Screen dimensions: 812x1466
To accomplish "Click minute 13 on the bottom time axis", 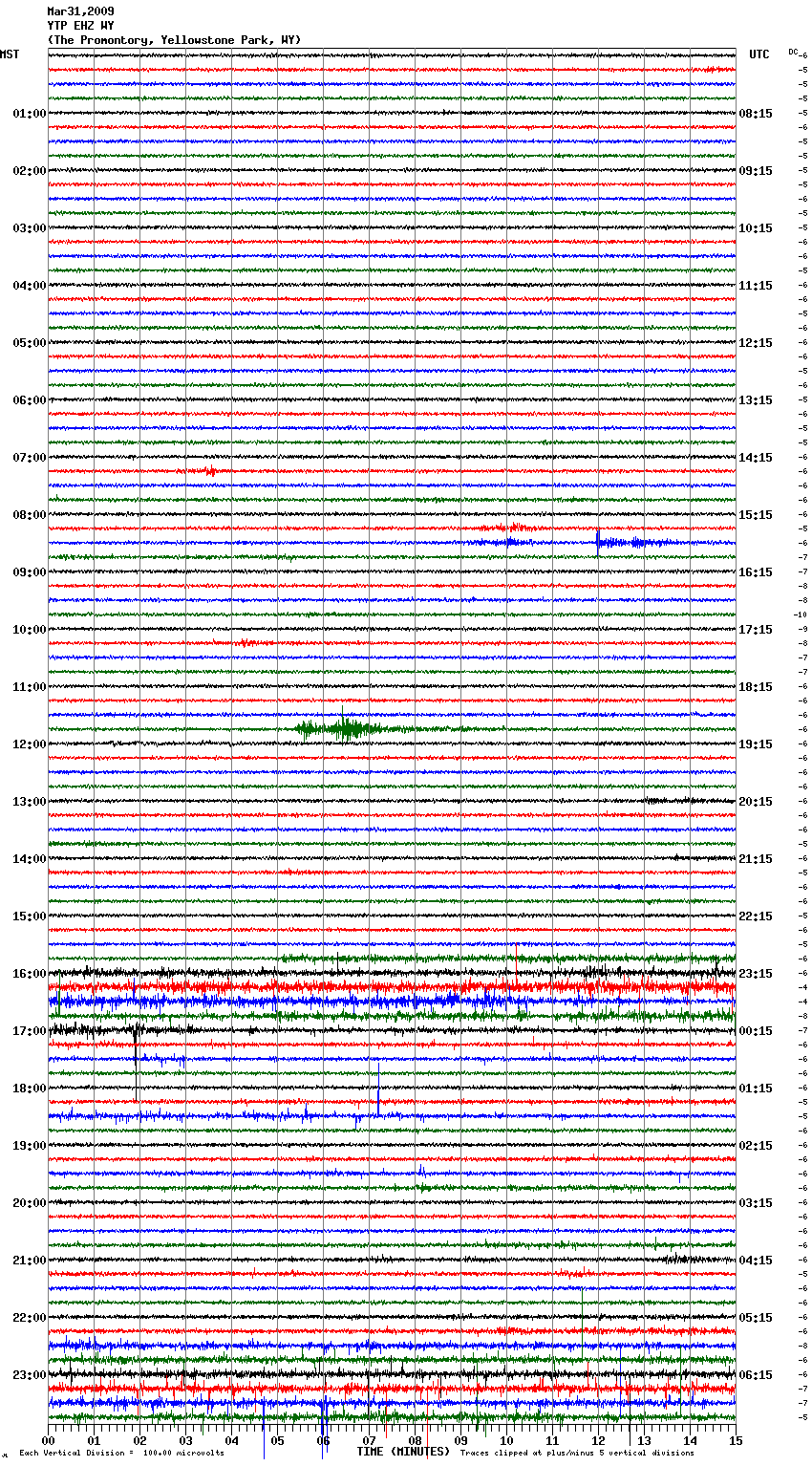I will tap(644, 1440).
